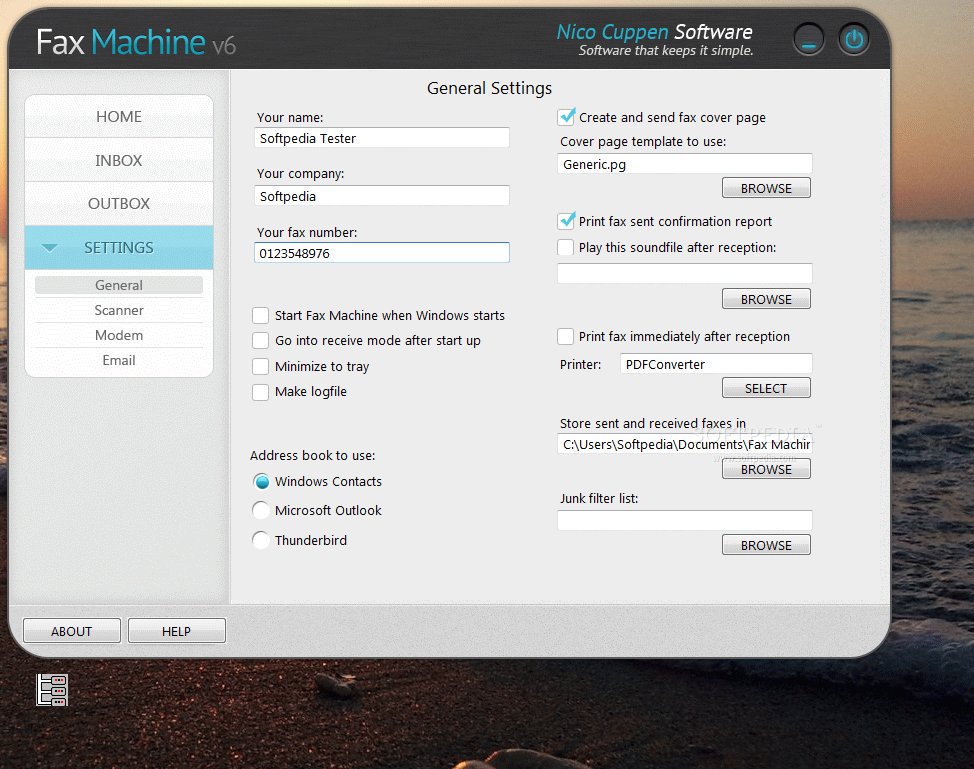Click the power icon to exit Fax Machine

(853, 40)
